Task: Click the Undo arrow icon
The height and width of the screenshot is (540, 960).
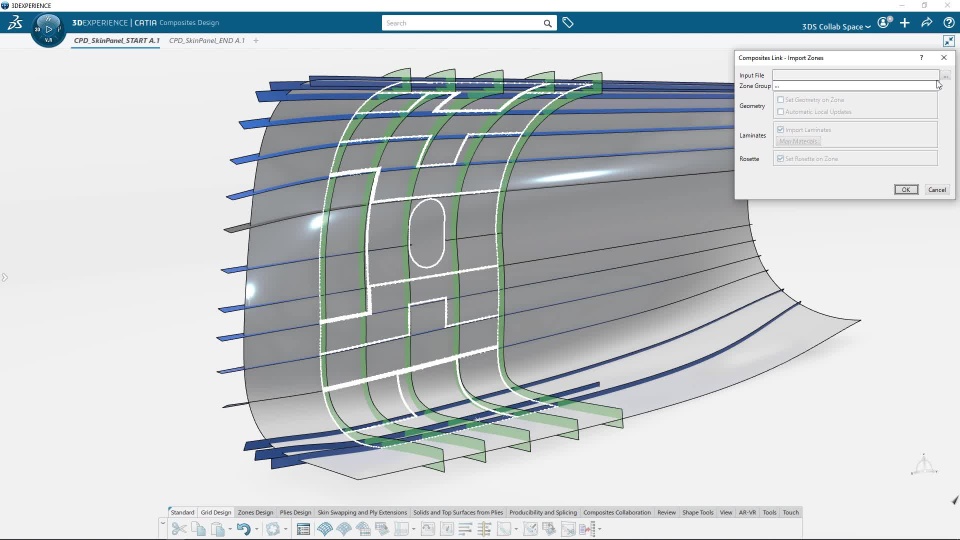Action: point(243,529)
